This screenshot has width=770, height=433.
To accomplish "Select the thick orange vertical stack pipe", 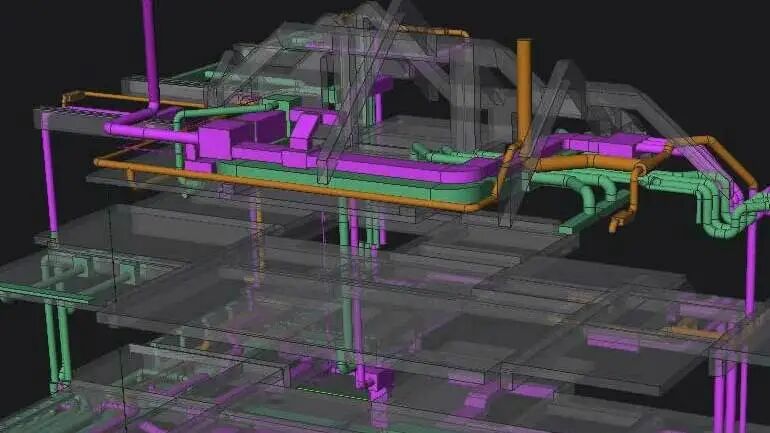I will [524, 91].
